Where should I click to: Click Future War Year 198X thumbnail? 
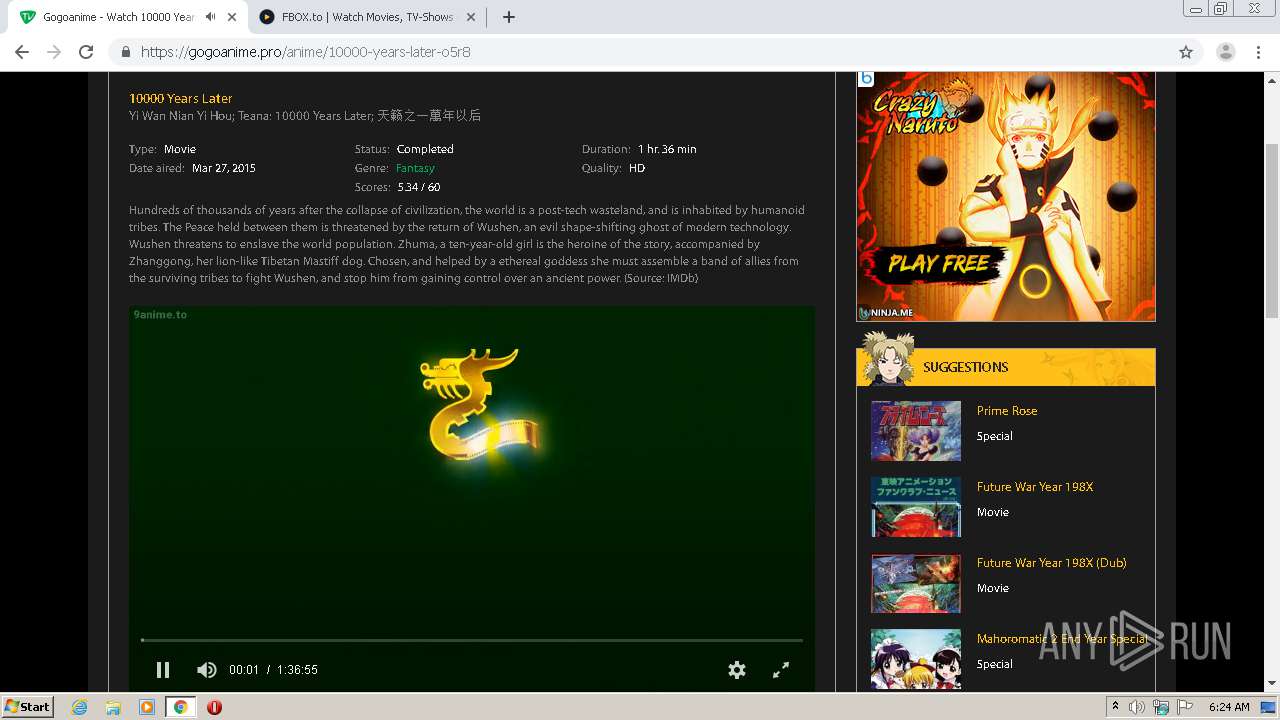(x=916, y=507)
